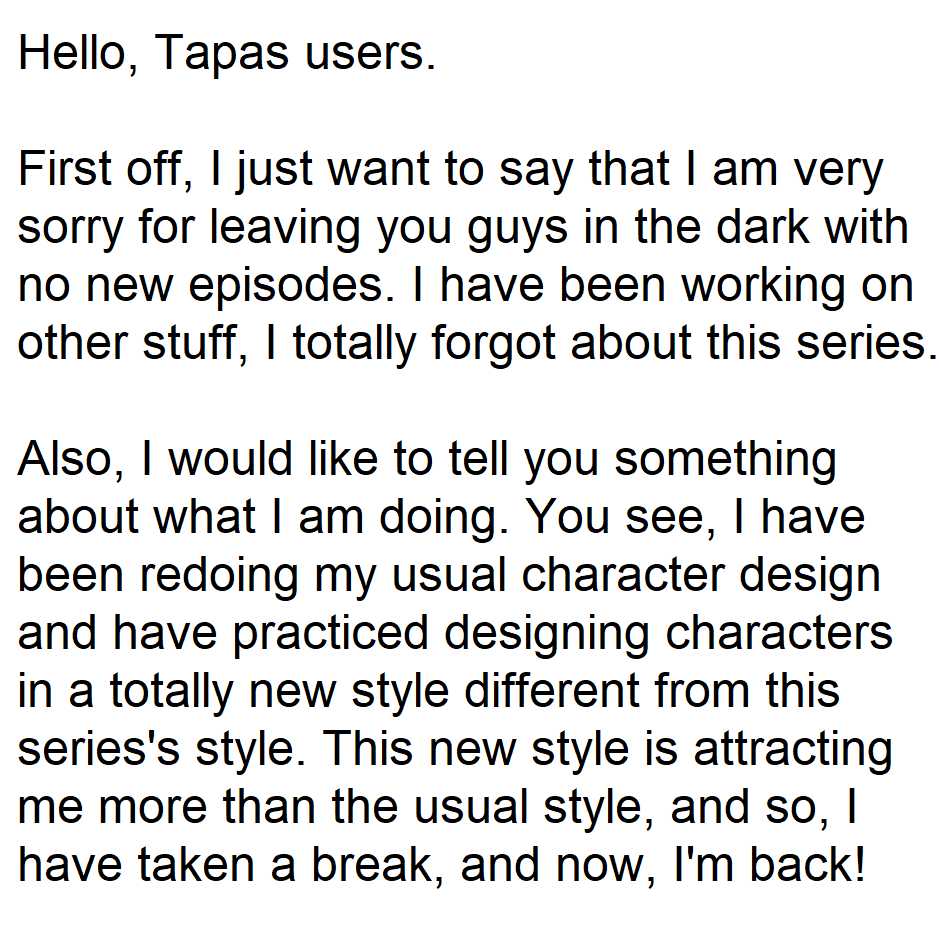
Task: Click the words "First off"
Action: tap(103, 169)
